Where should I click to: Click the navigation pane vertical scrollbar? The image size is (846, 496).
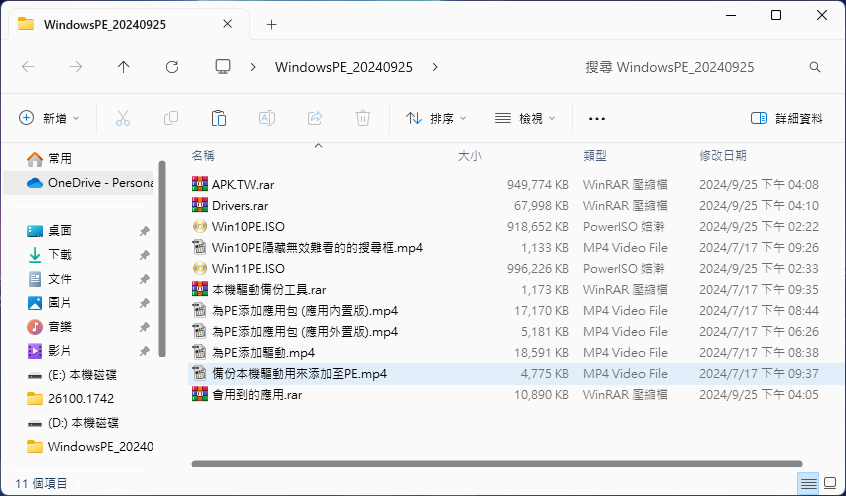pyautogui.click(x=162, y=259)
